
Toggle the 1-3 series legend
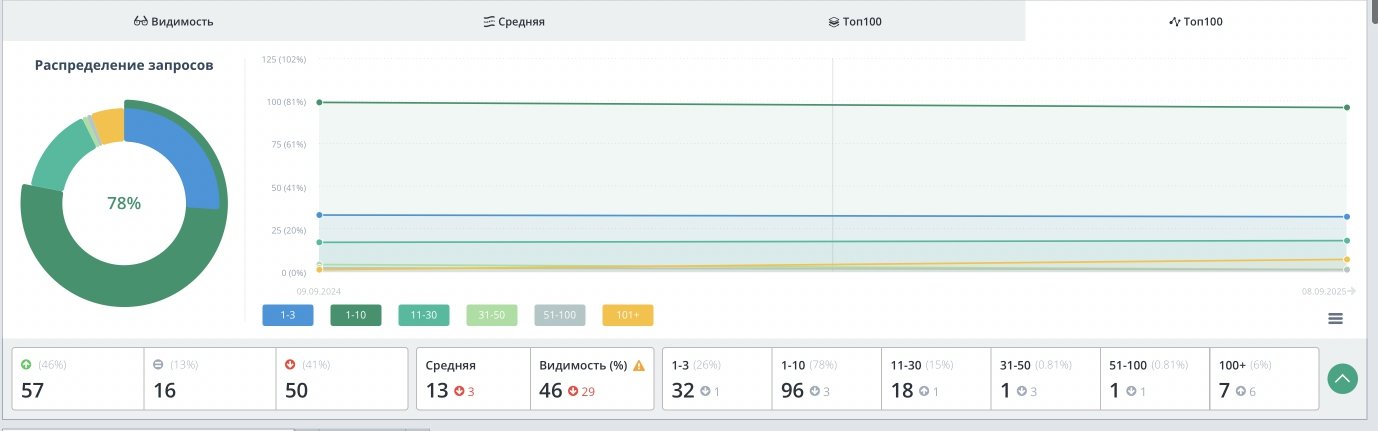[287, 315]
